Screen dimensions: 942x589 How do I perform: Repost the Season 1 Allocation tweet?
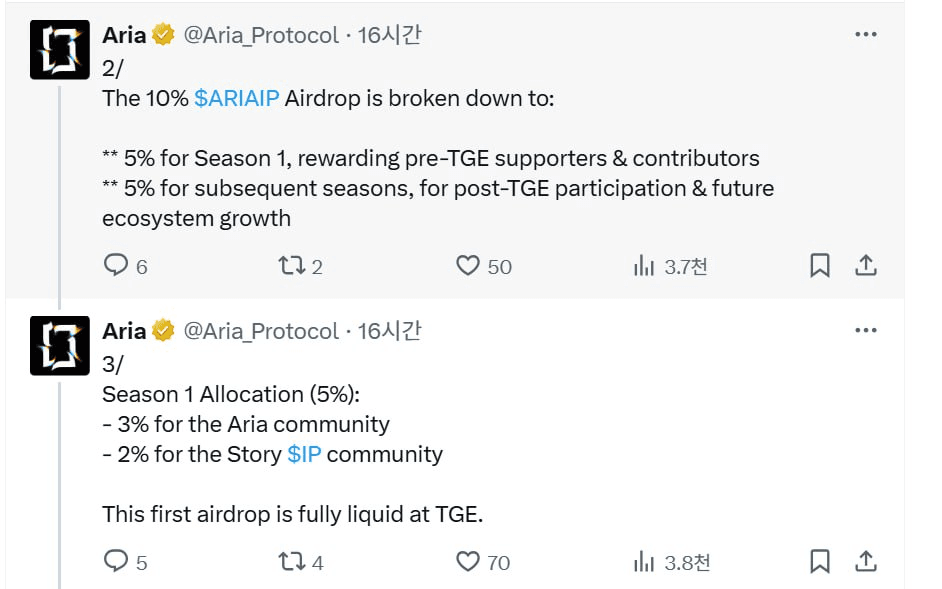(292, 561)
